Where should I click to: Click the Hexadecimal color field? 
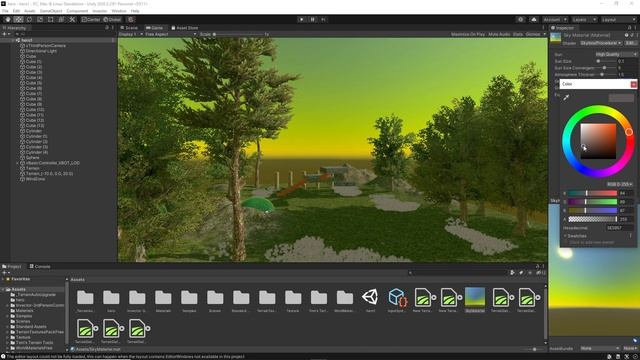619,228
